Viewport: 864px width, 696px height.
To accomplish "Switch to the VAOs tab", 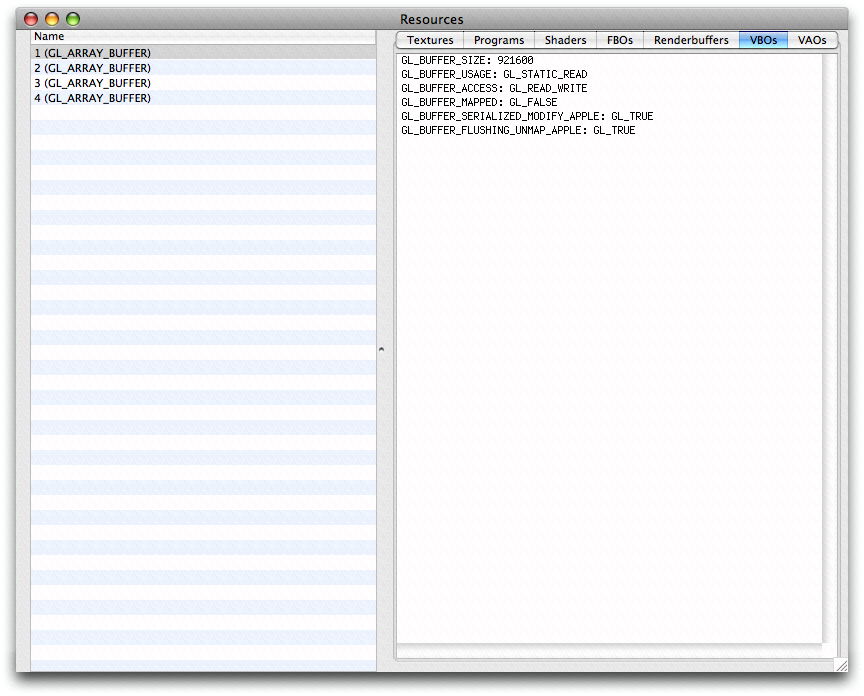I will (812, 40).
